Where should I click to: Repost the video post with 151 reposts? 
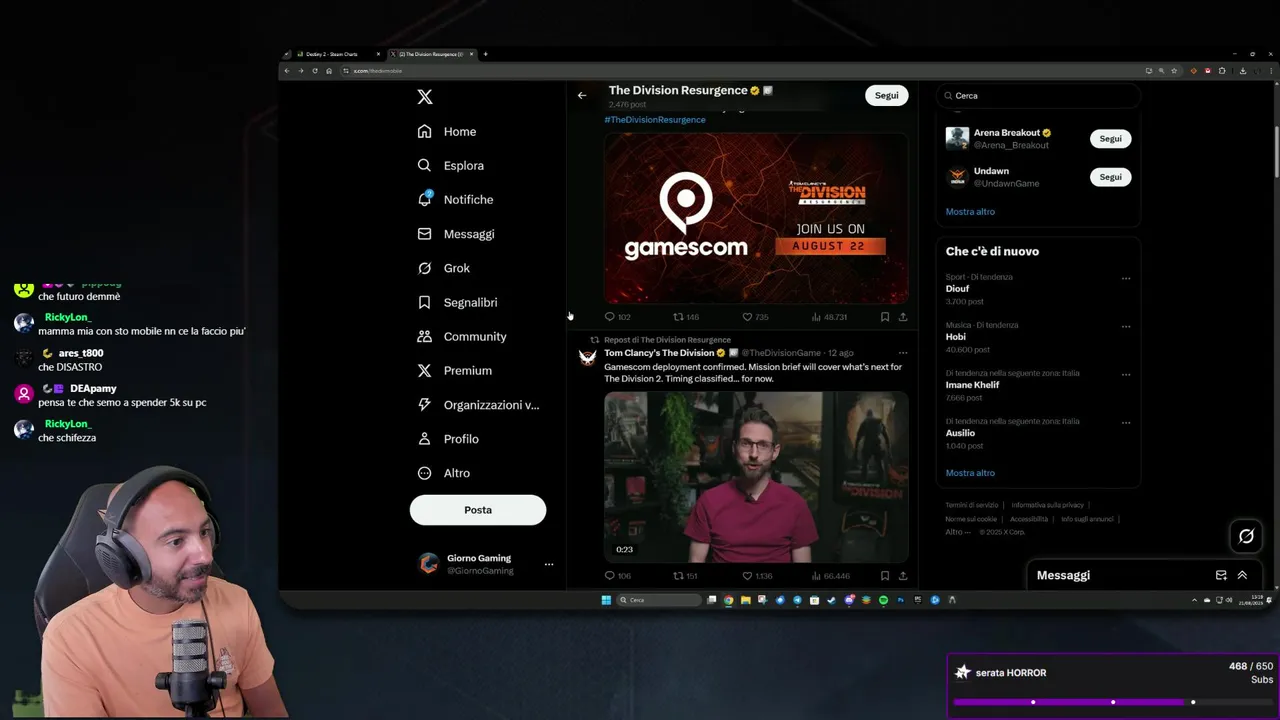click(685, 576)
